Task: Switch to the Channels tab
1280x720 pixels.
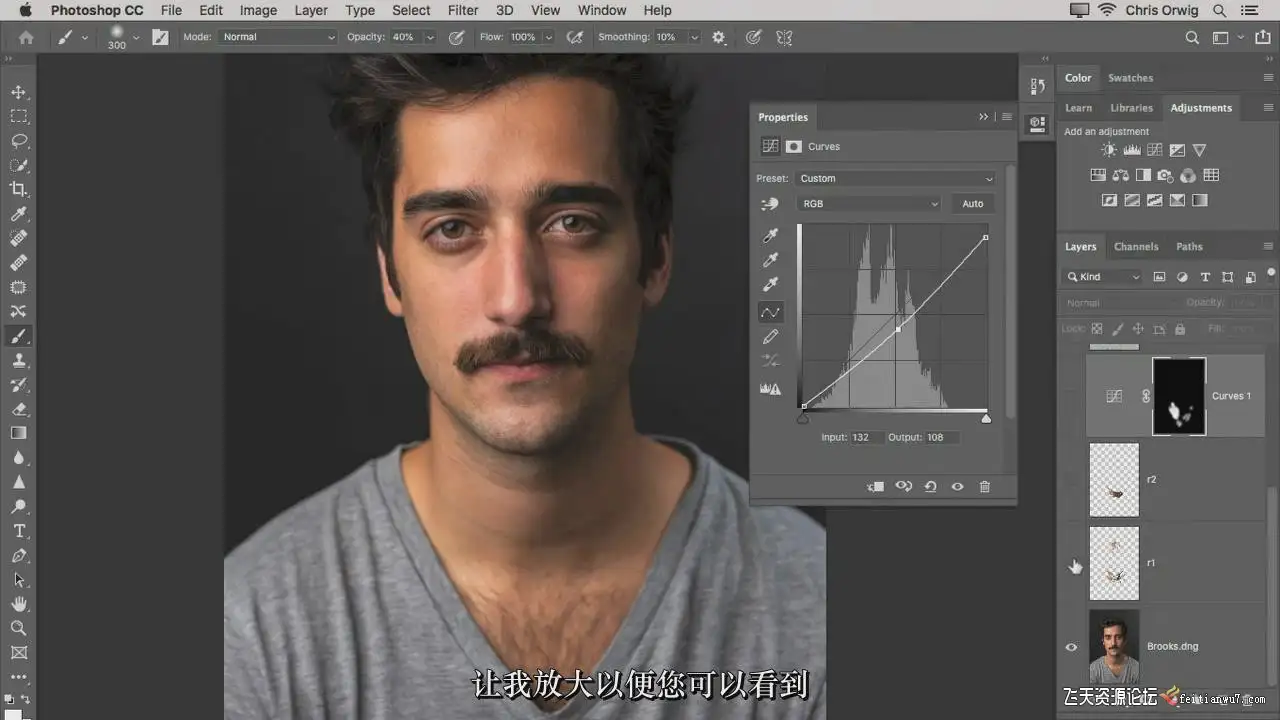Action: pyautogui.click(x=1136, y=247)
